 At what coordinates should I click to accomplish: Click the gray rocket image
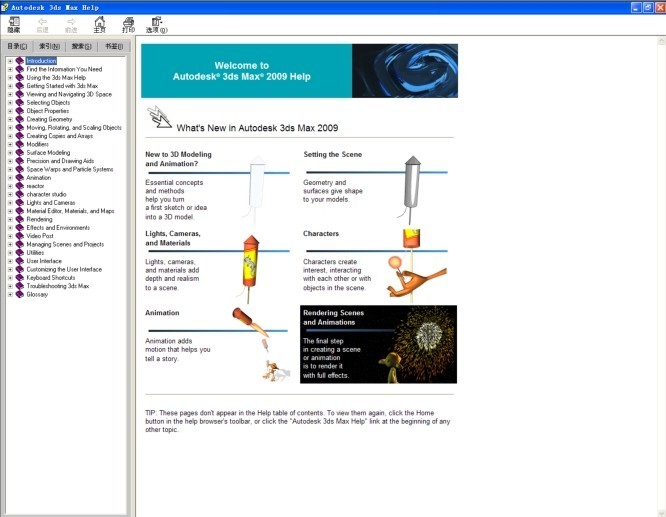[412, 188]
